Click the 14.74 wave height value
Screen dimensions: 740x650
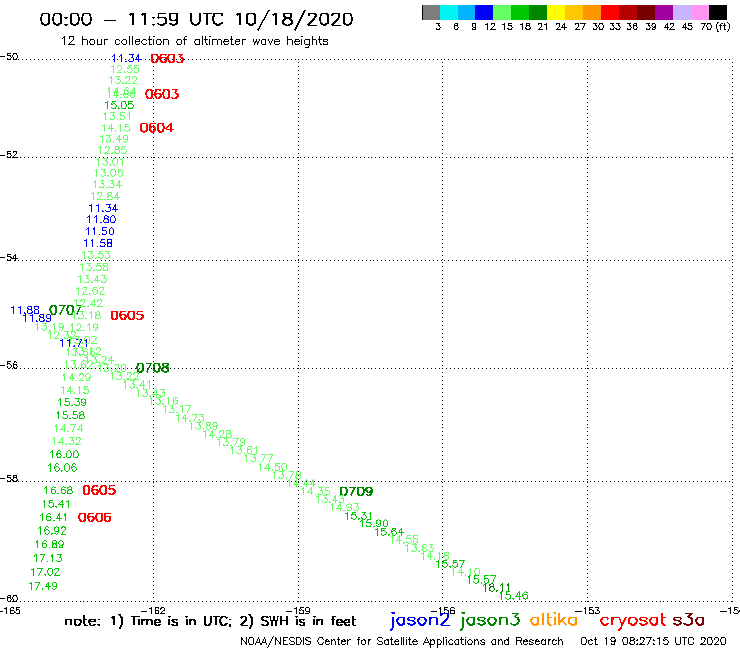click(68, 428)
